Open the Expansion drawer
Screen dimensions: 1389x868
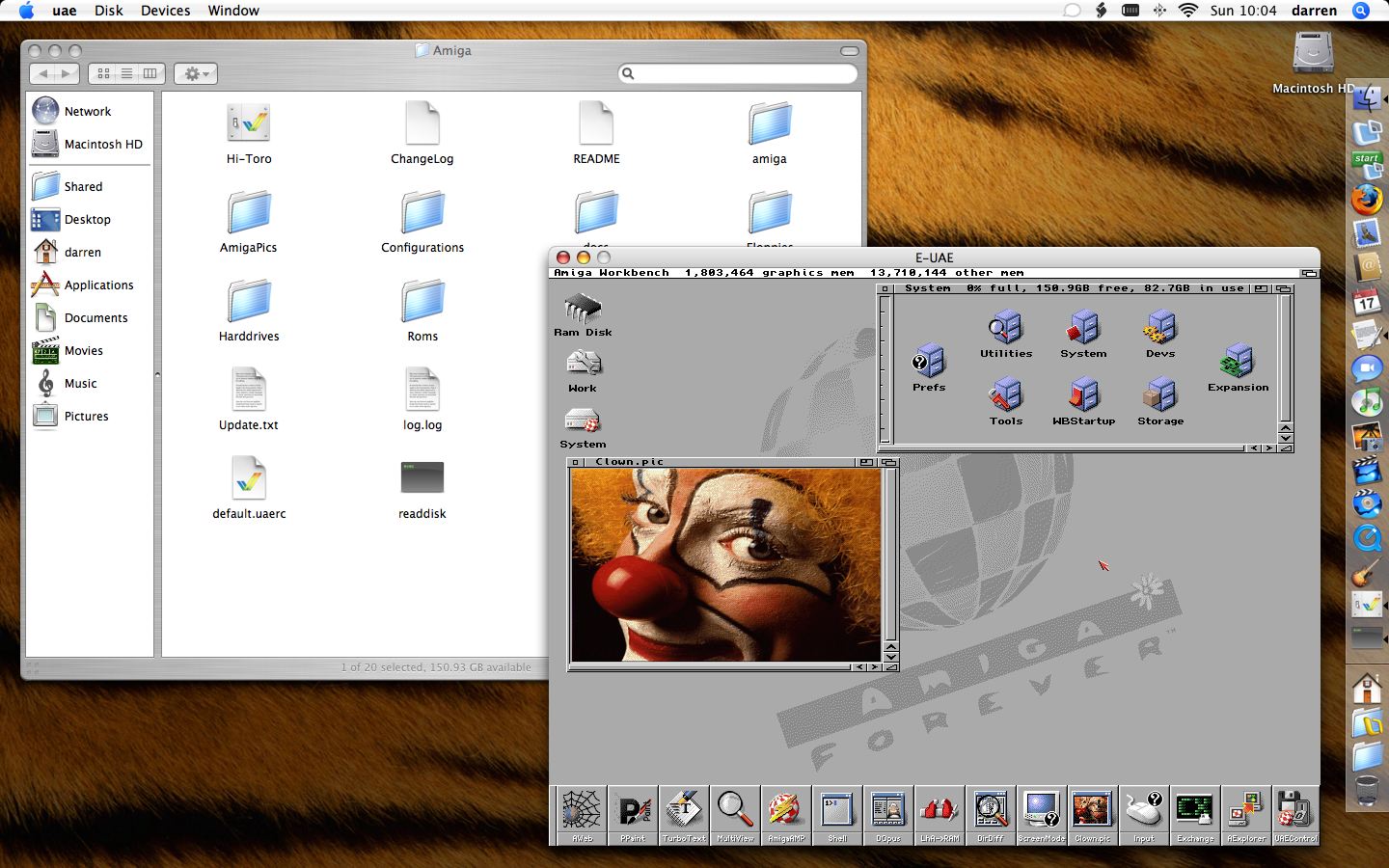(x=1238, y=367)
